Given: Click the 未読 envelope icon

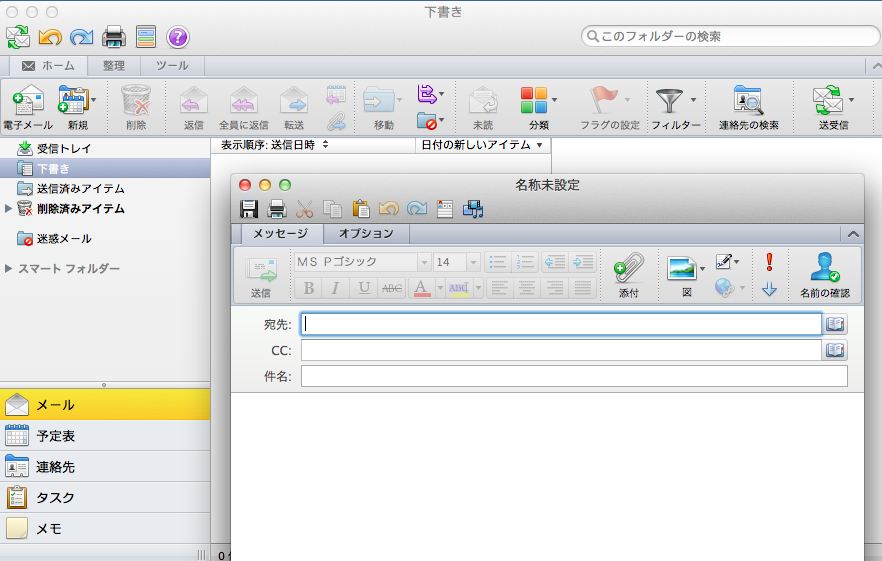Looking at the screenshot, I should click(x=483, y=107).
